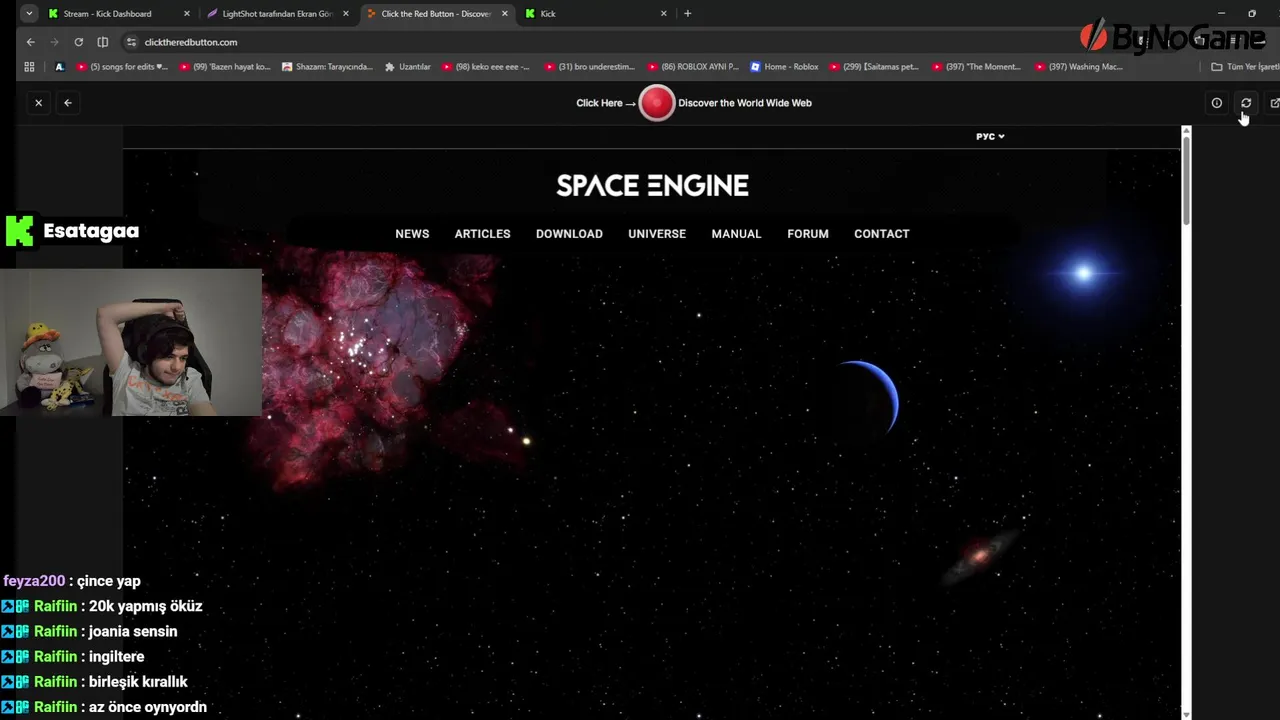Open DOWNLOAD menu item
Screen dimensions: 1280x720
pyautogui.click(x=569, y=234)
